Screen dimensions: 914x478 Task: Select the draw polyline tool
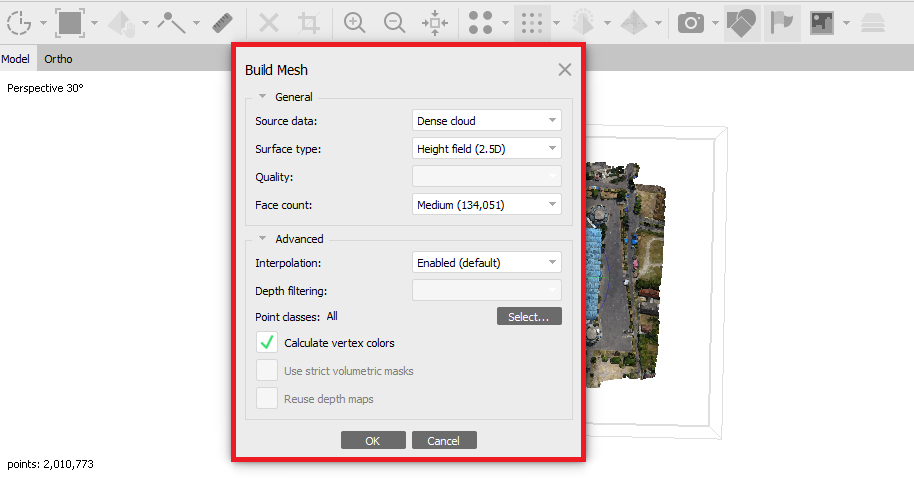coord(171,23)
